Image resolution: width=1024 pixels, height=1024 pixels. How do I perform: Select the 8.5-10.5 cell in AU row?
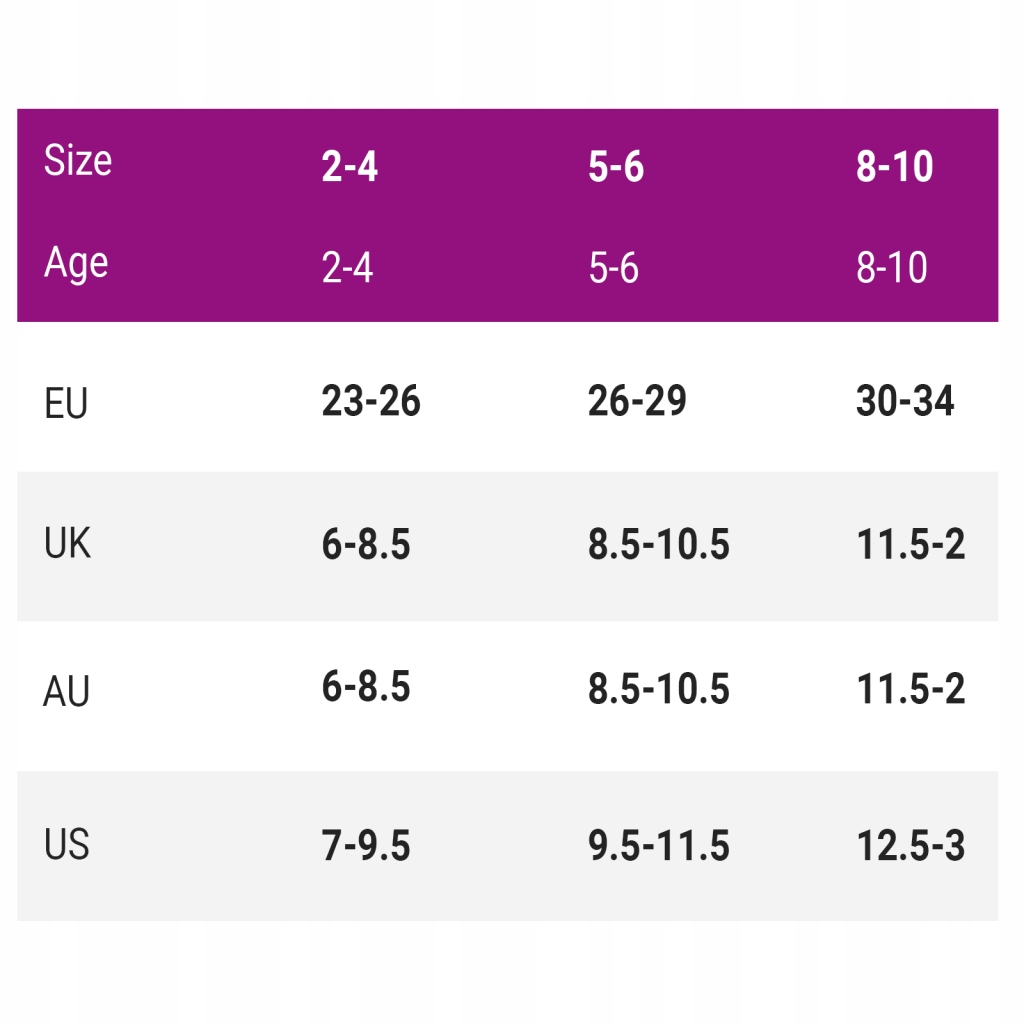659,690
